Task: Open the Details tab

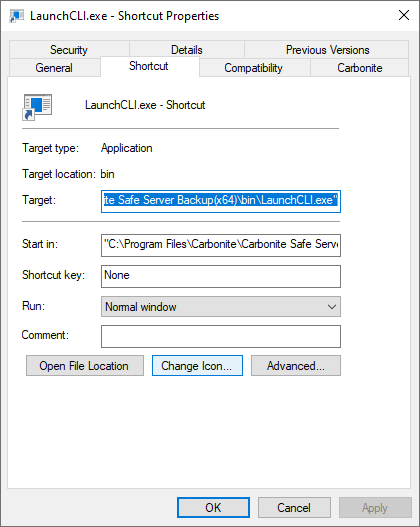Action: click(187, 50)
